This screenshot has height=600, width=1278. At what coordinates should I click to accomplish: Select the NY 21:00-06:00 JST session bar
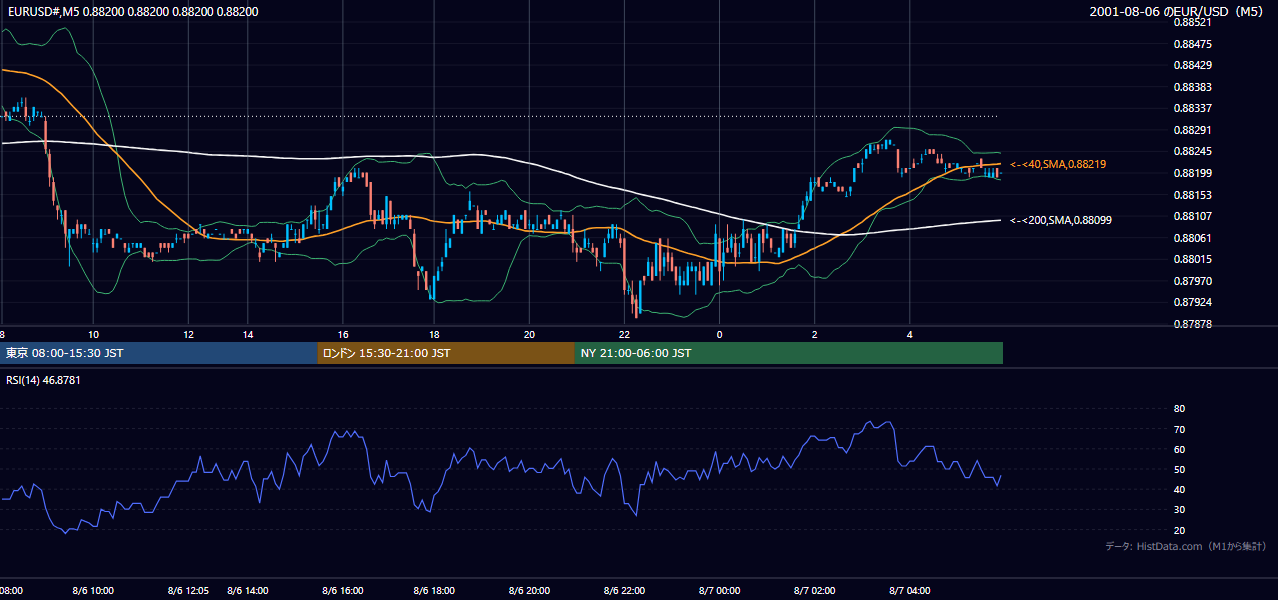click(789, 353)
